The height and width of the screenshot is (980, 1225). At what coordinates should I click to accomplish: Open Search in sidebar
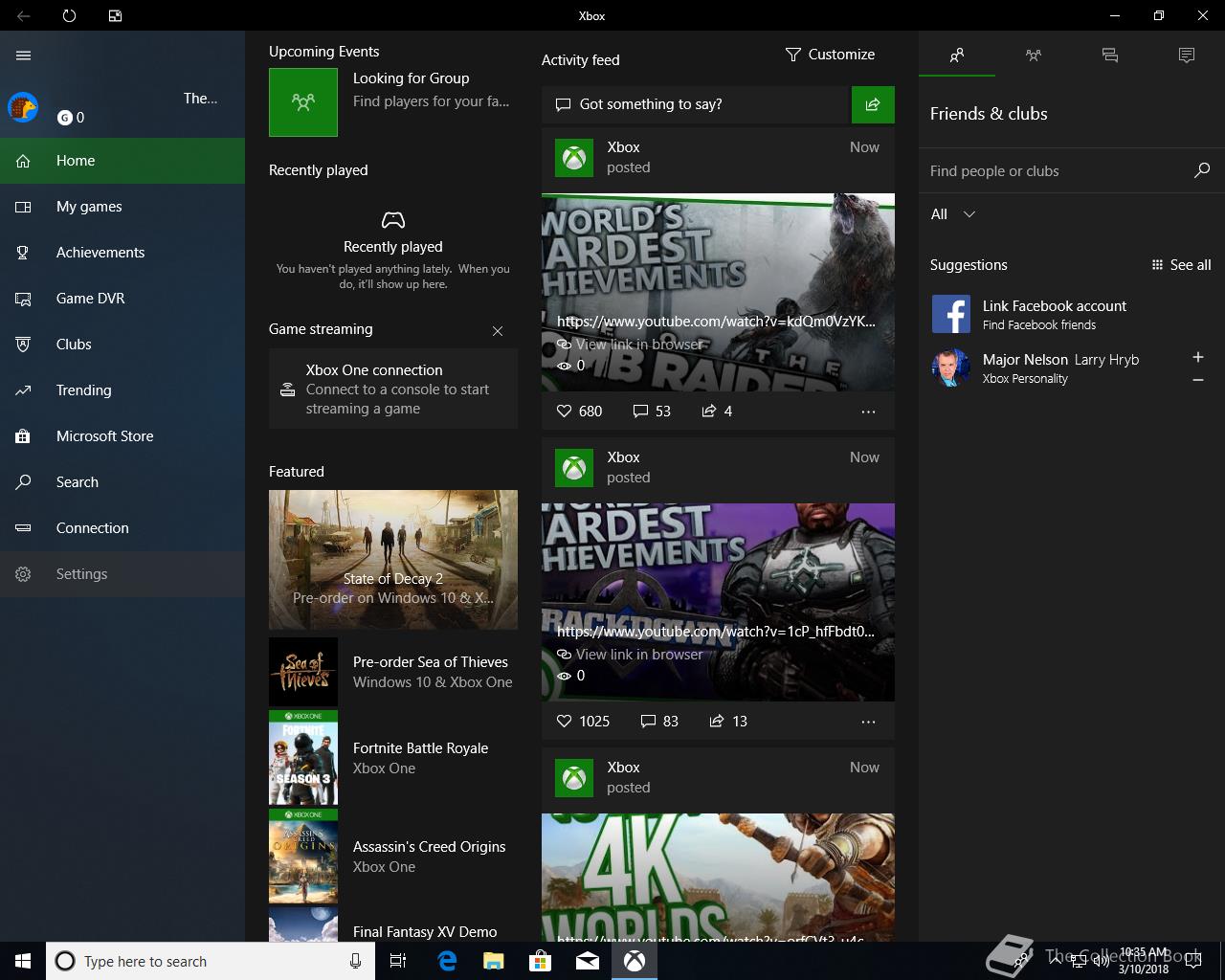[x=122, y=482]
